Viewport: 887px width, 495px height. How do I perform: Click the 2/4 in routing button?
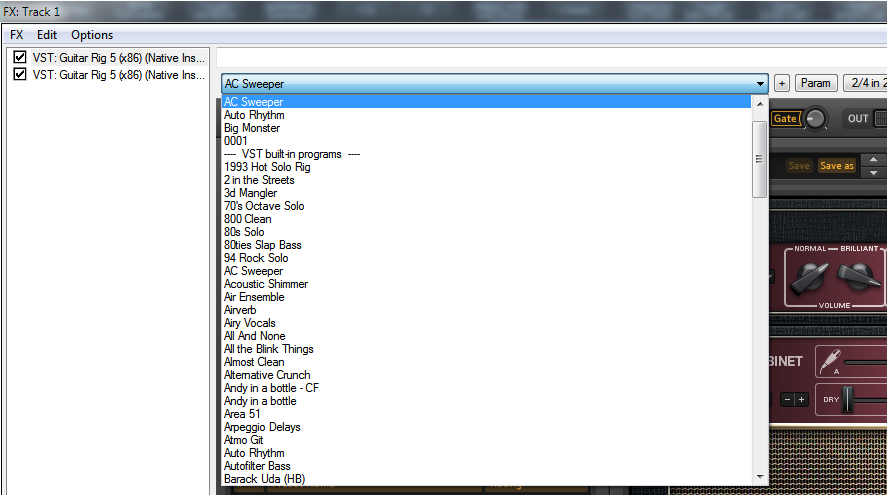[866, 83]
